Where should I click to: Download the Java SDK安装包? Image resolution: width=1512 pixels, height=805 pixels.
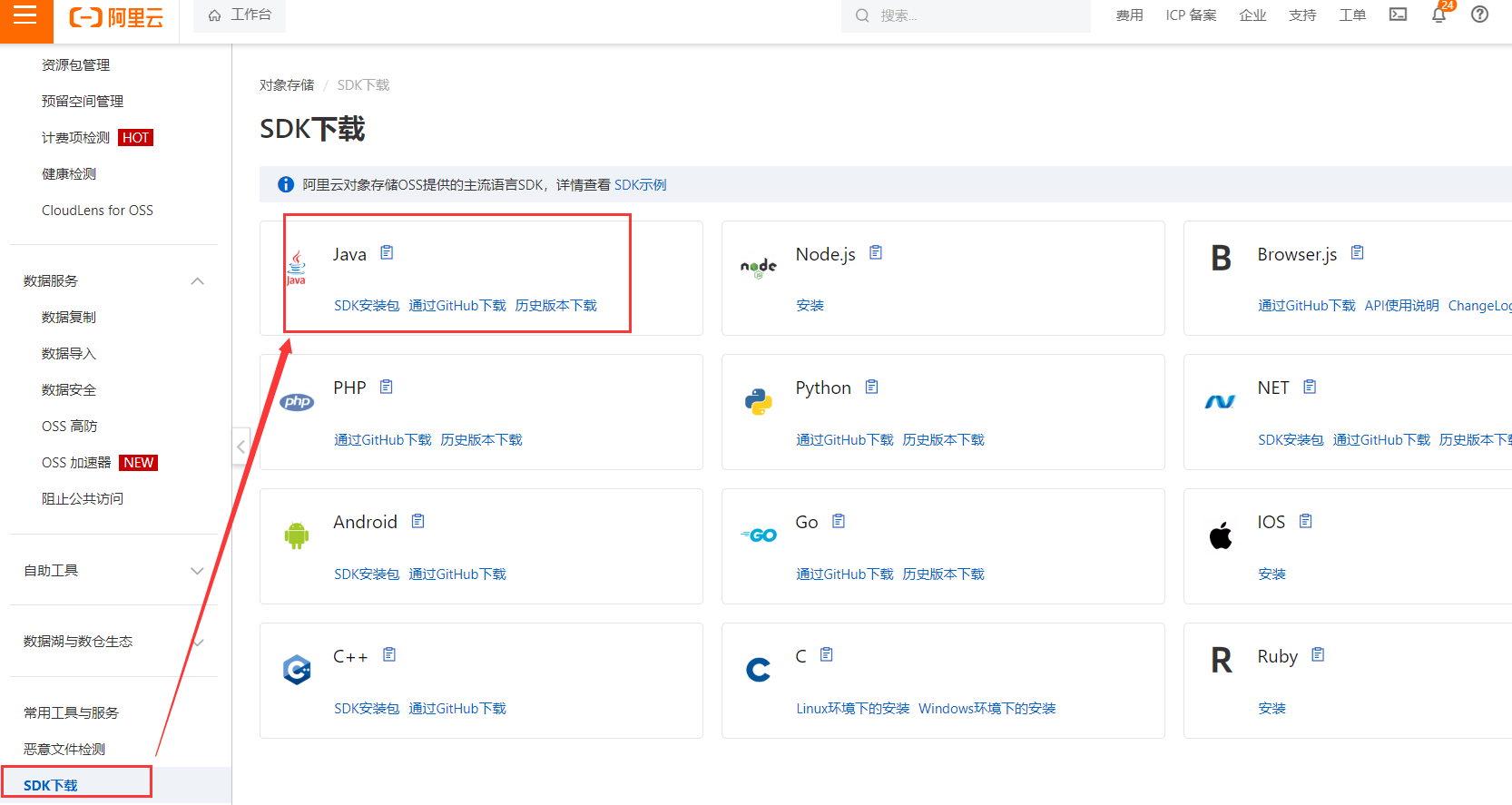367,305
